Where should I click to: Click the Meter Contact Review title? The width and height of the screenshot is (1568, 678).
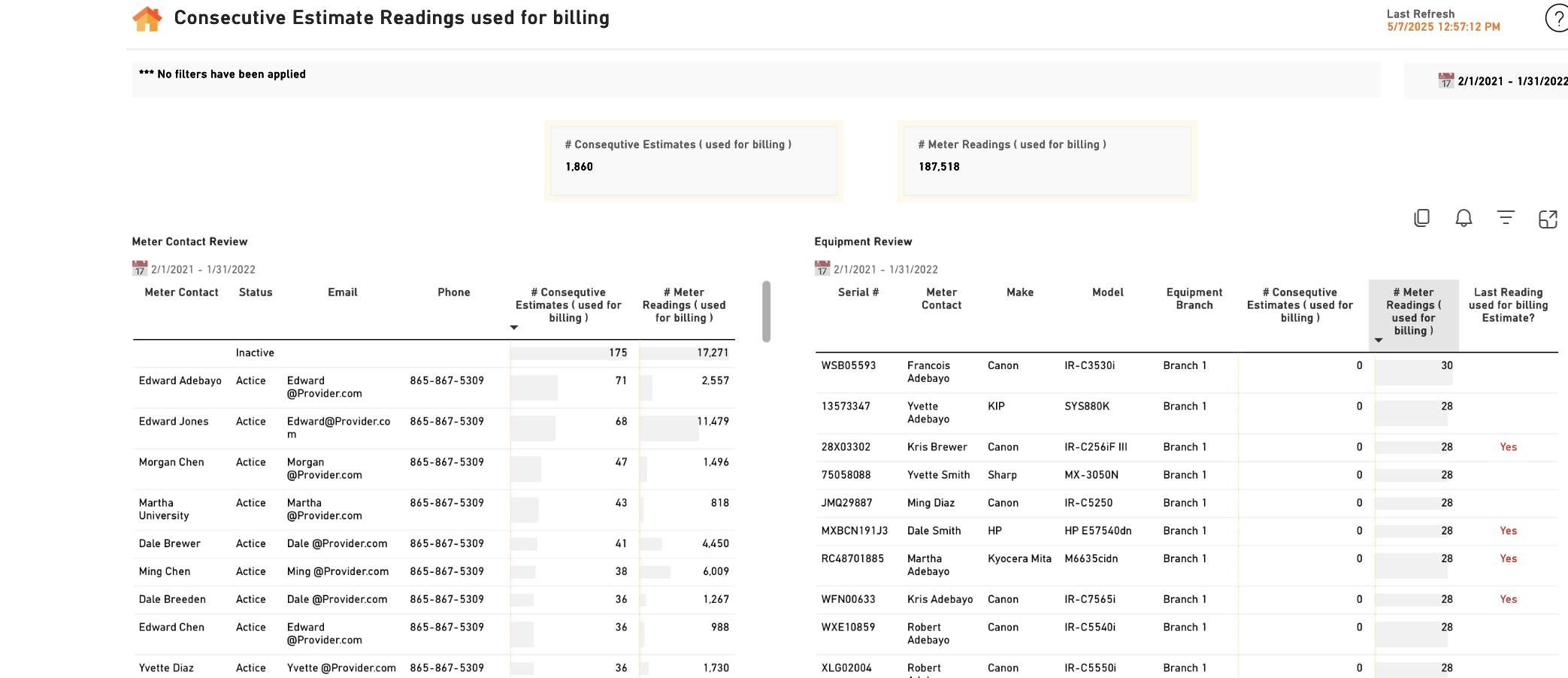[189, 241]
